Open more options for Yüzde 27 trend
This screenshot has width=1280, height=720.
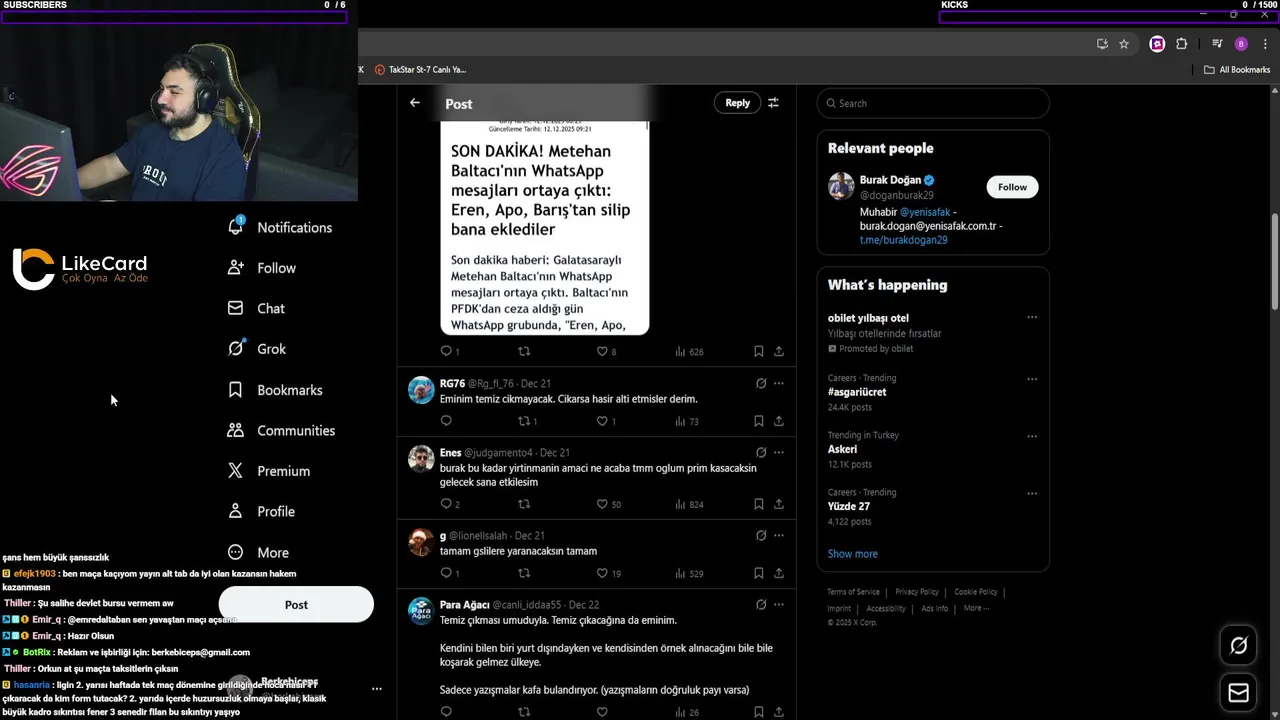[1032, 493]
